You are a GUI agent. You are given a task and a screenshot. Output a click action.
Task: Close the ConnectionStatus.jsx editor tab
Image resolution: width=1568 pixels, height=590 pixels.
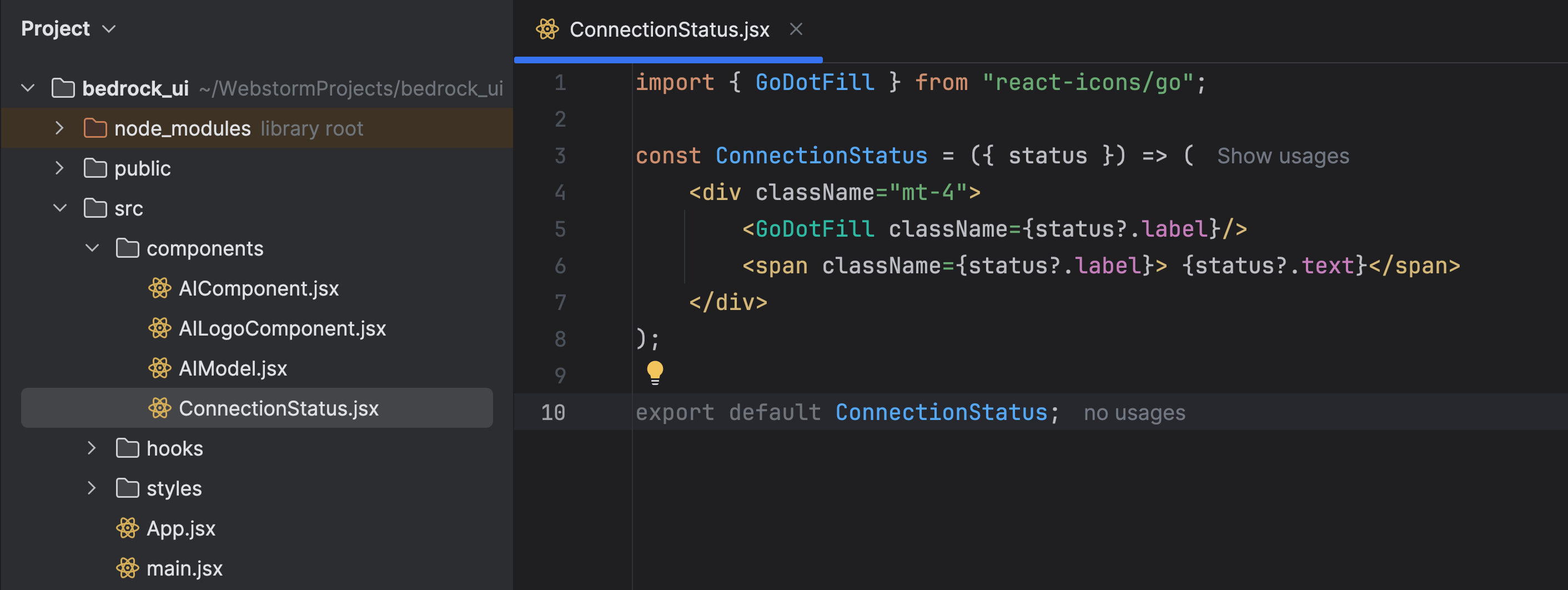pos(796,29)
